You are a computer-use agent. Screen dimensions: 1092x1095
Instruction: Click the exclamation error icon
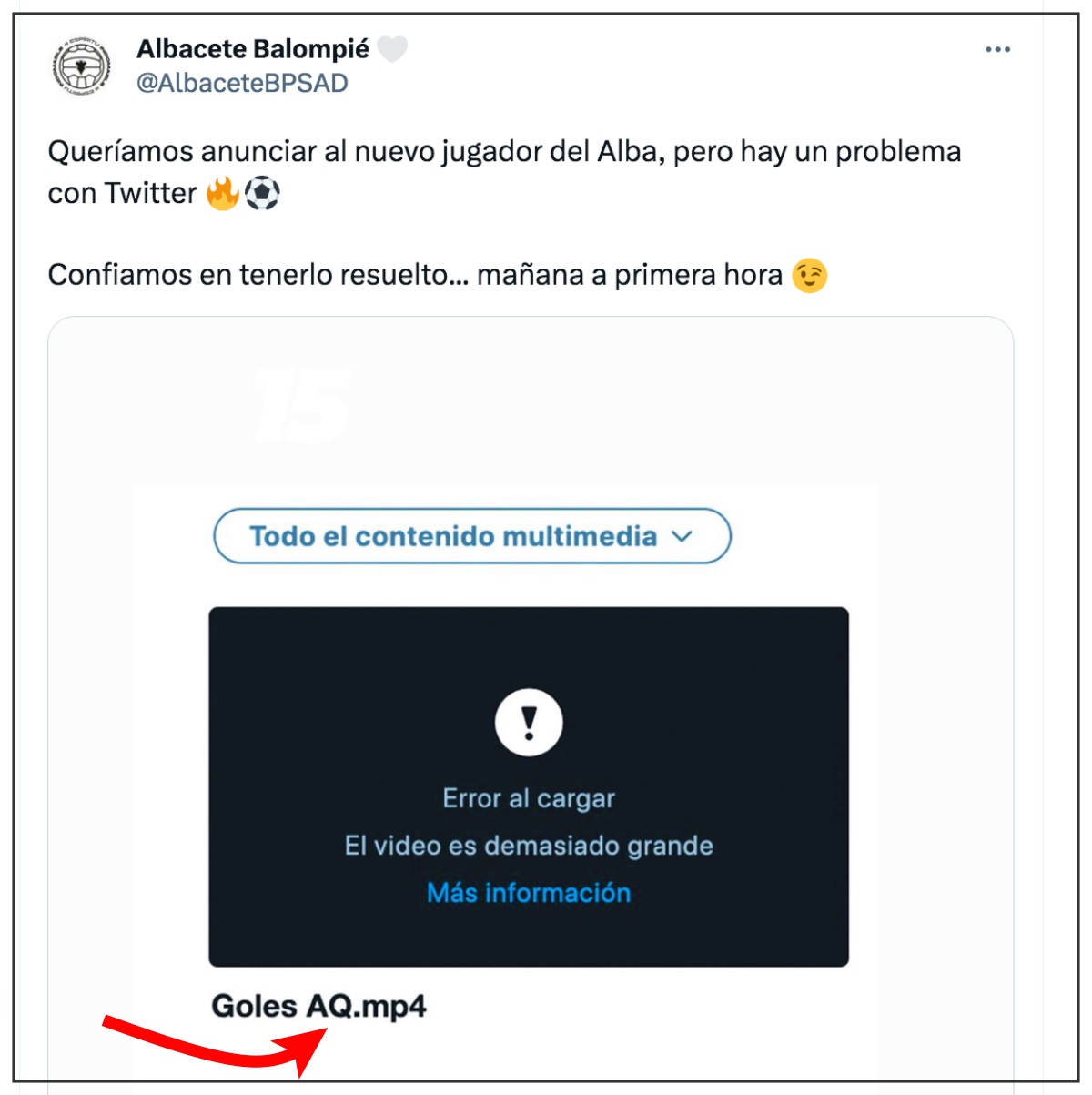529,723
